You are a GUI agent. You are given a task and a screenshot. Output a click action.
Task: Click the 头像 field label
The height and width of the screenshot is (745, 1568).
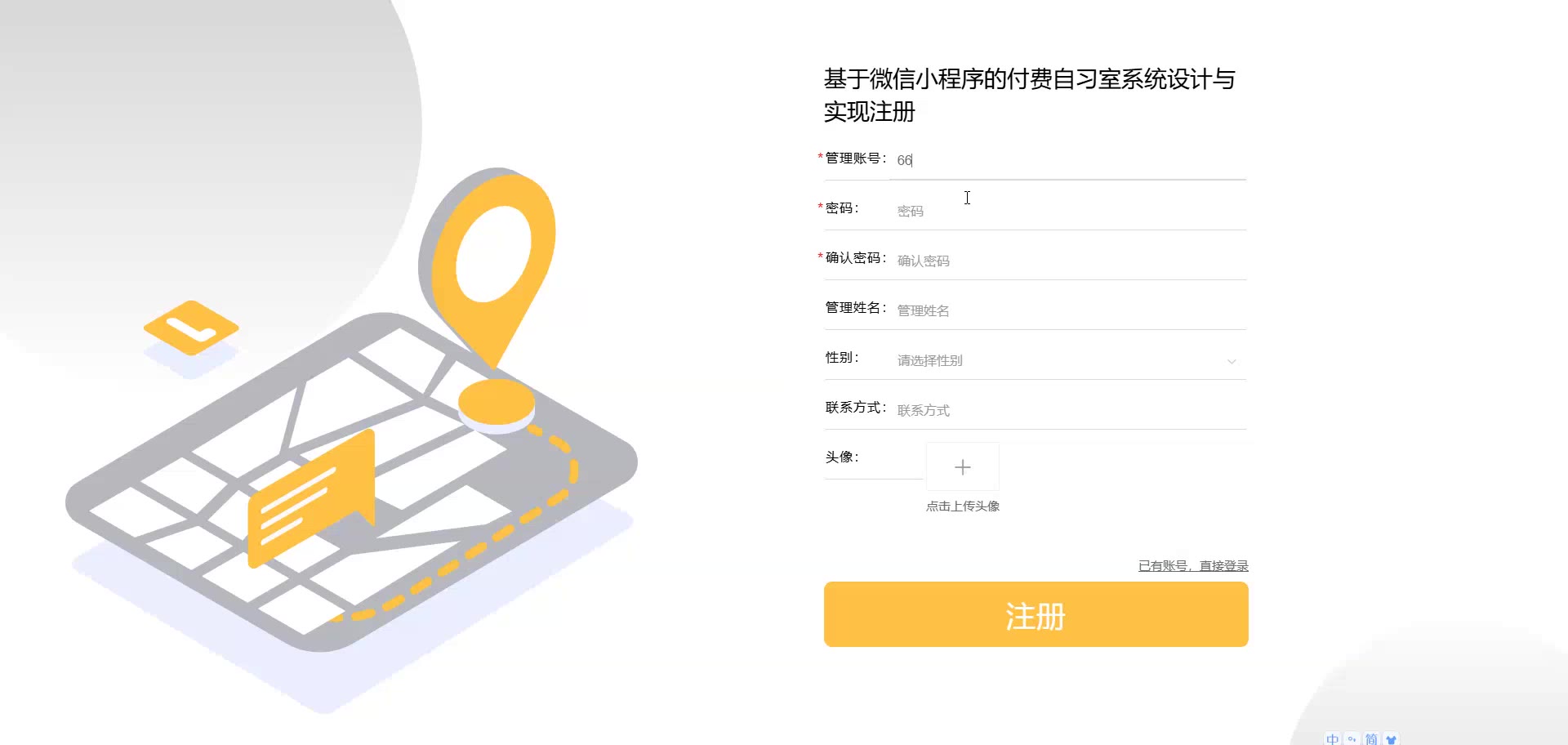point(842,457)
